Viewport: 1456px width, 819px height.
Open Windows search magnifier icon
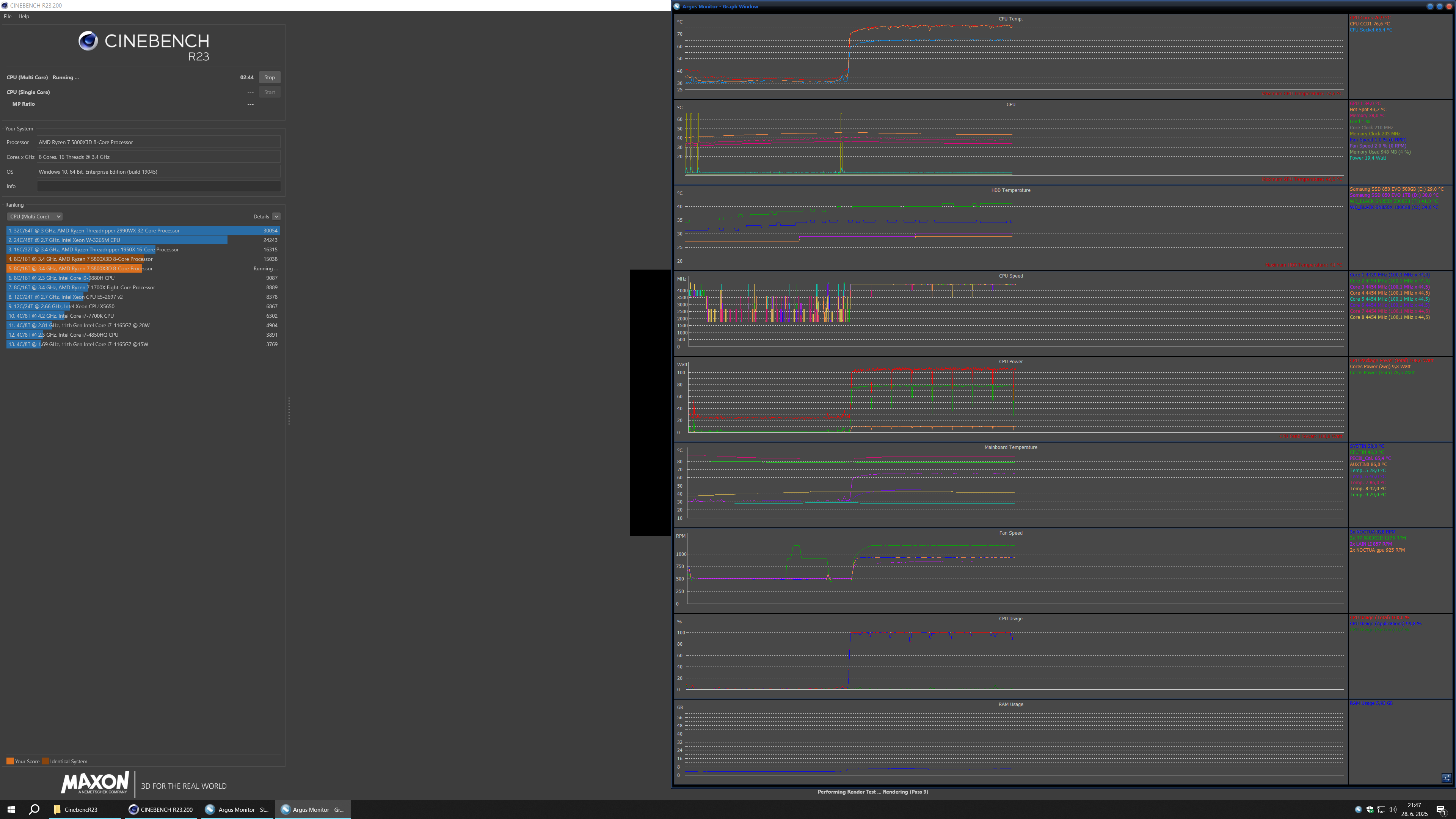(34, 810)
